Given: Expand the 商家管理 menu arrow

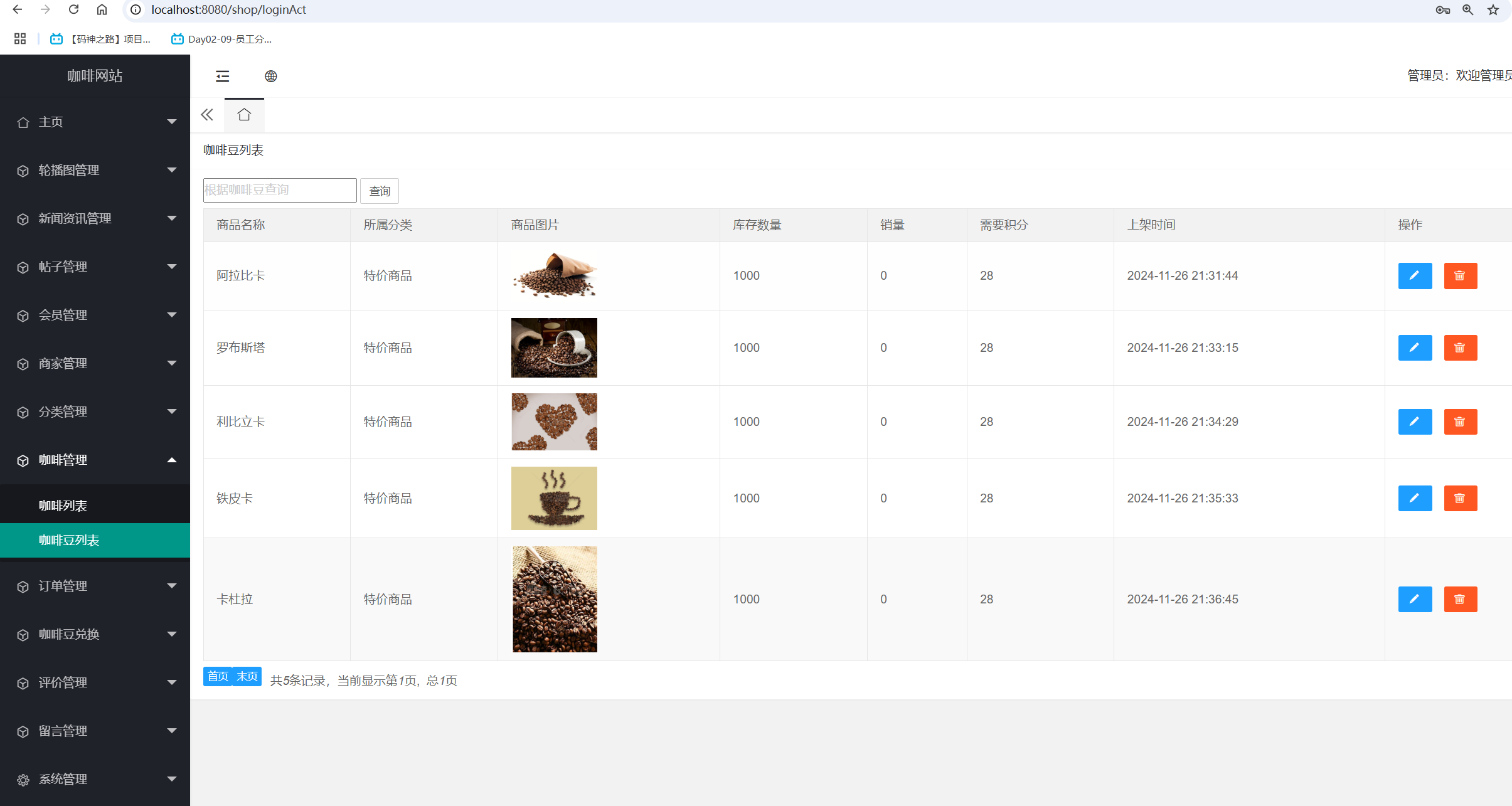Looking at the screenshot, I should pos(171,363).
